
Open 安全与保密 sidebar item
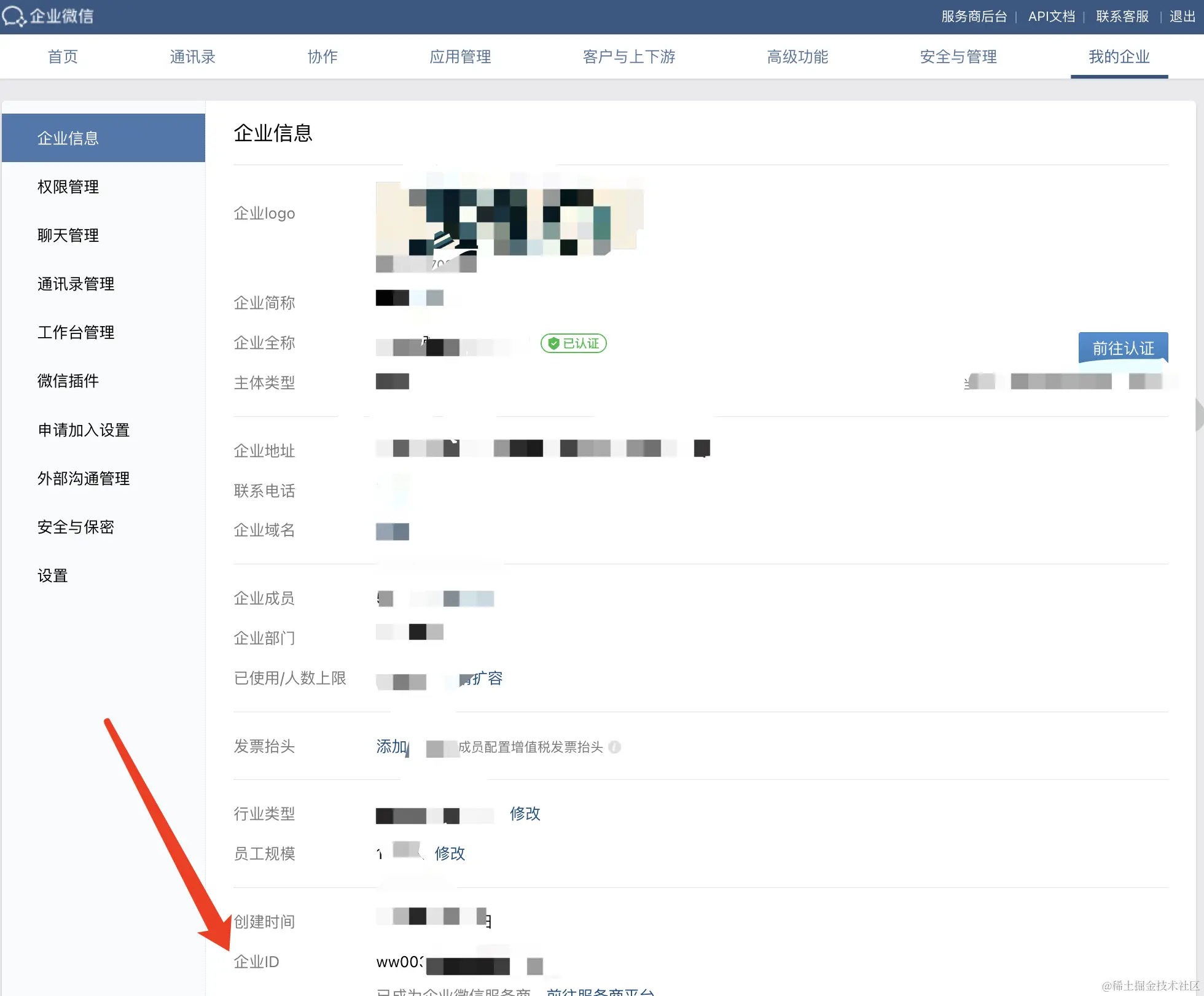(x=76, y=527)
